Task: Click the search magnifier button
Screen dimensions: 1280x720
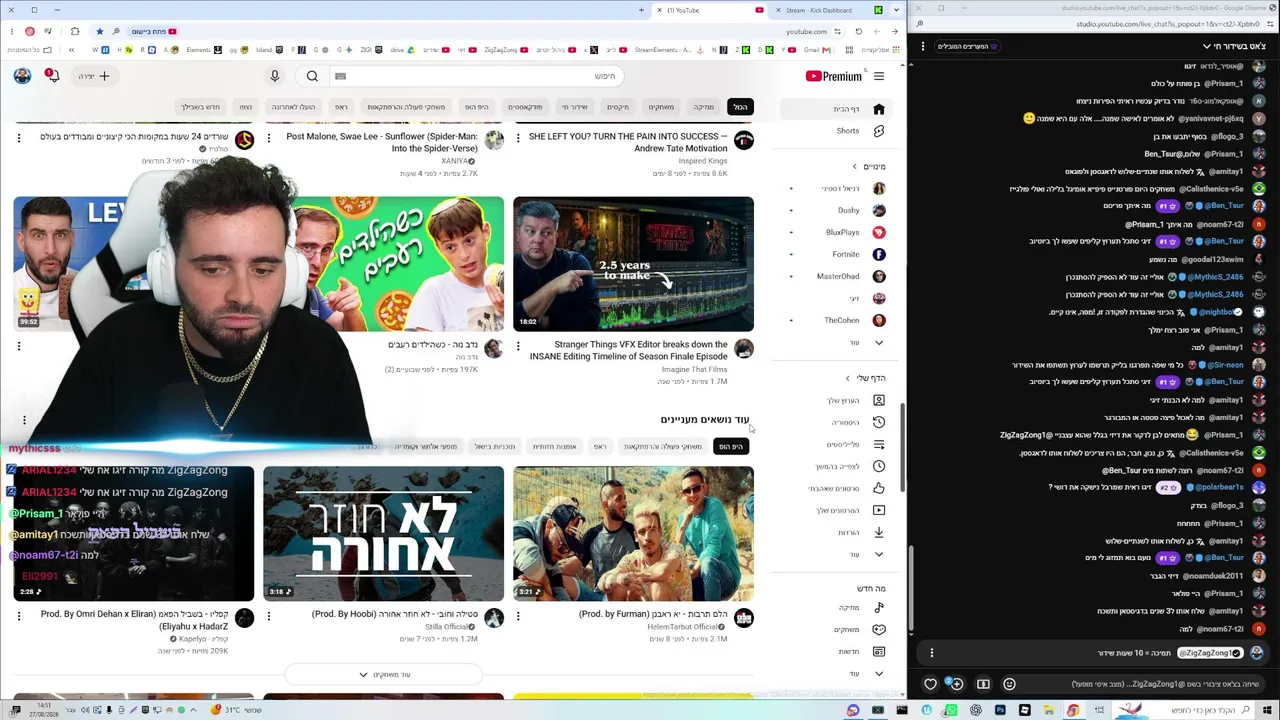Action: [x=312, y=76]
